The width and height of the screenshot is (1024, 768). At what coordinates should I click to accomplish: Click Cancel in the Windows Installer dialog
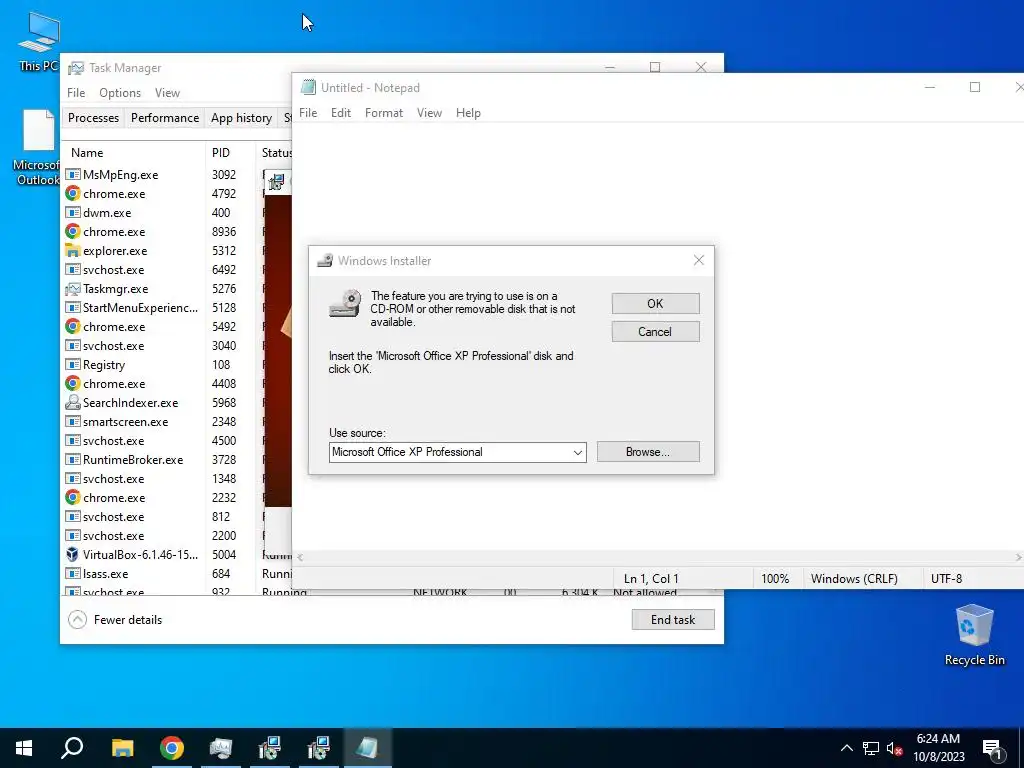[655, 332]
